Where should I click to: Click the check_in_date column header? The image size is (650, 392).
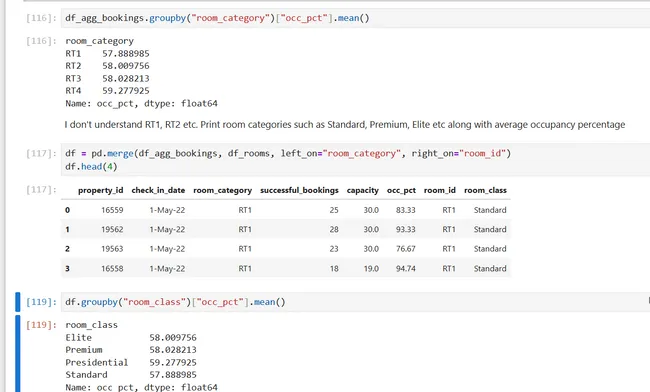point(158,190)
